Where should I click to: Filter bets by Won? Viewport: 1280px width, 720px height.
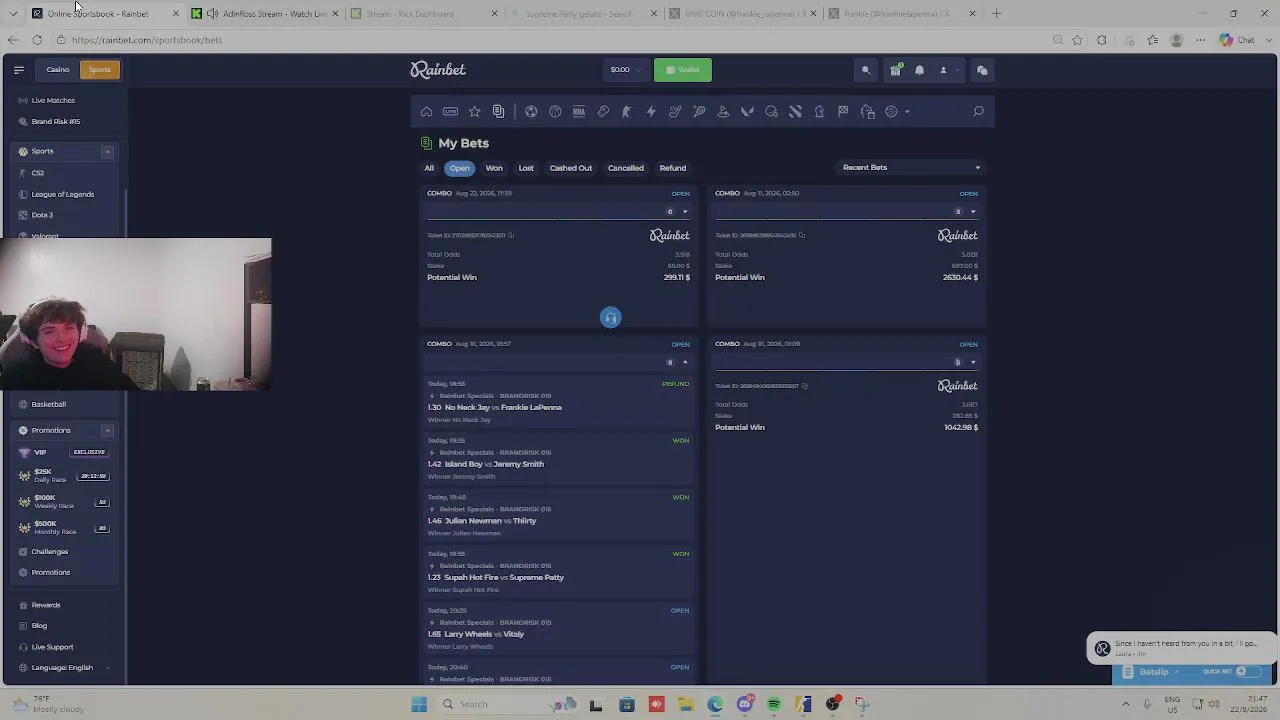click(x=494, y=168)
